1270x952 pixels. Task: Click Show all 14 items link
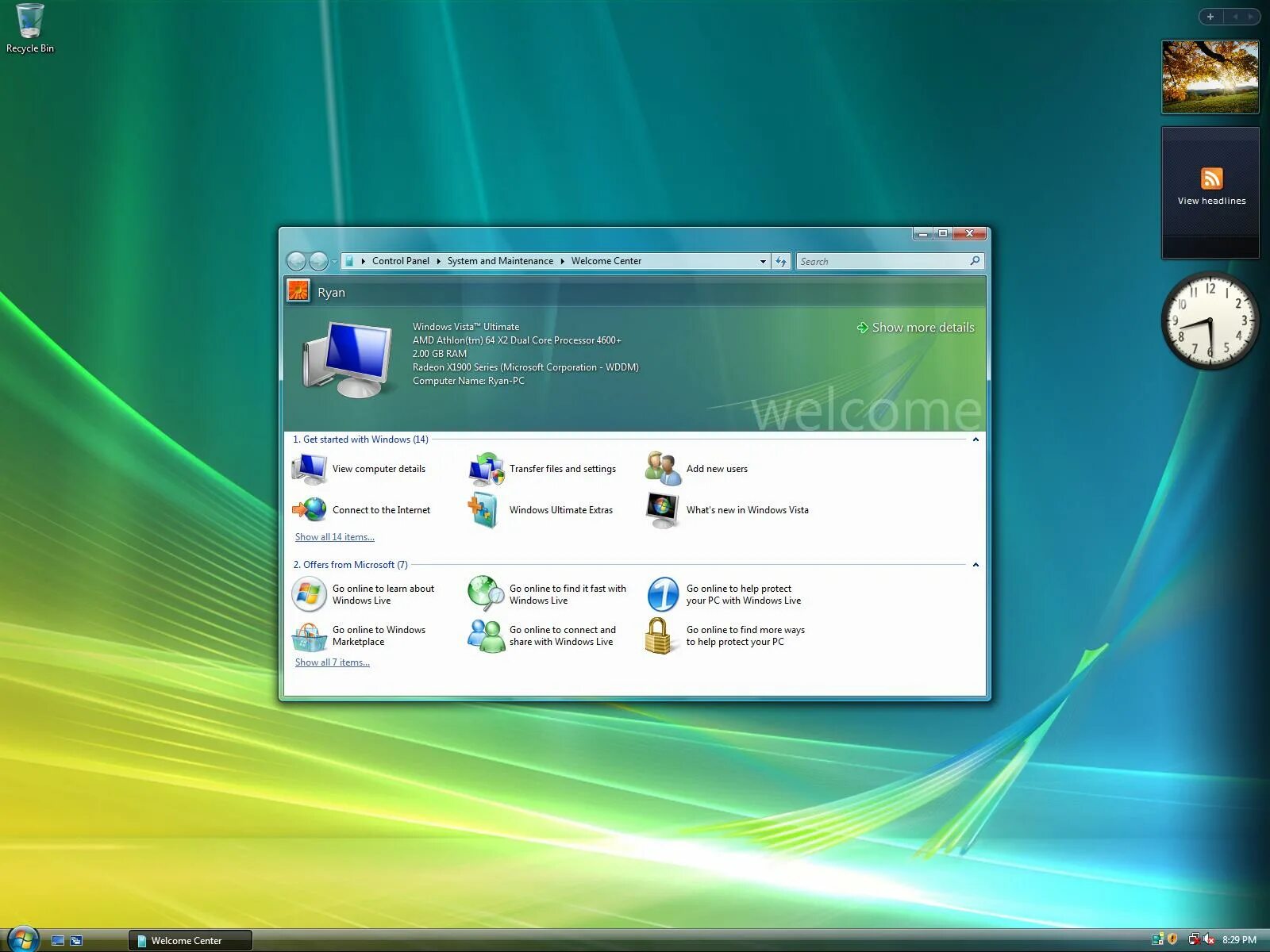click(x=334, y=537)
